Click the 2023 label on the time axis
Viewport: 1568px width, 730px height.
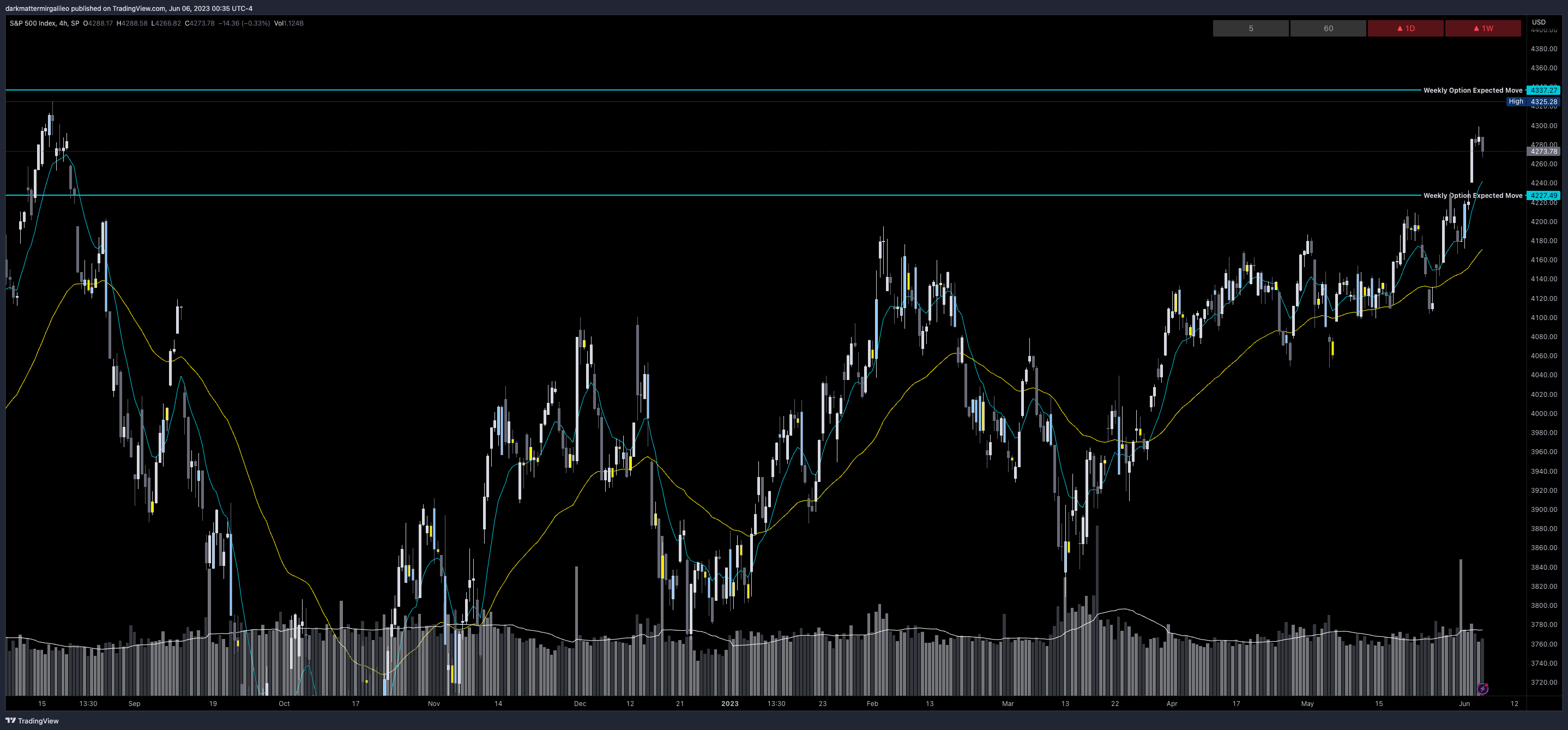click(x=730, y=703)
